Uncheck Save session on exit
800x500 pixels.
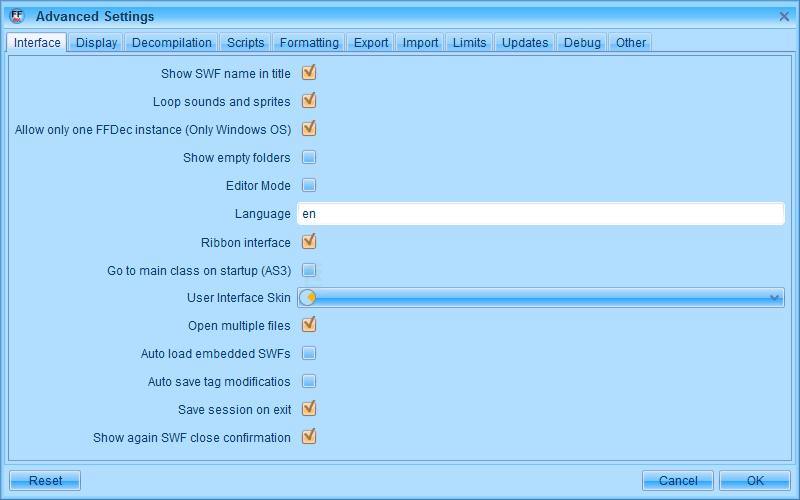click(309, 409)
